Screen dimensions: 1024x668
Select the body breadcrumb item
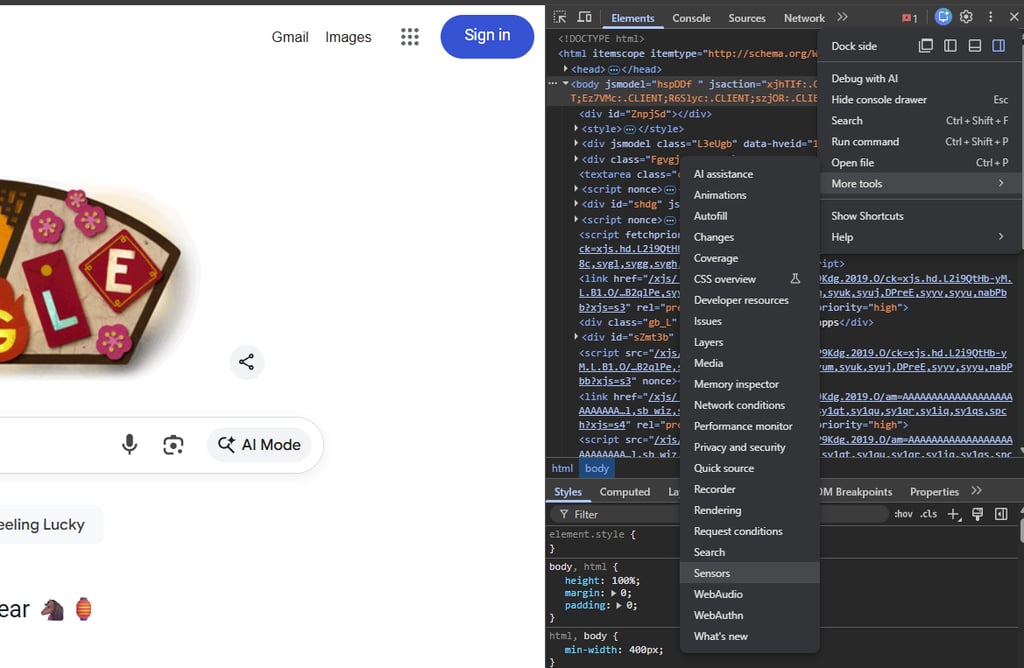tap(597, 468)
